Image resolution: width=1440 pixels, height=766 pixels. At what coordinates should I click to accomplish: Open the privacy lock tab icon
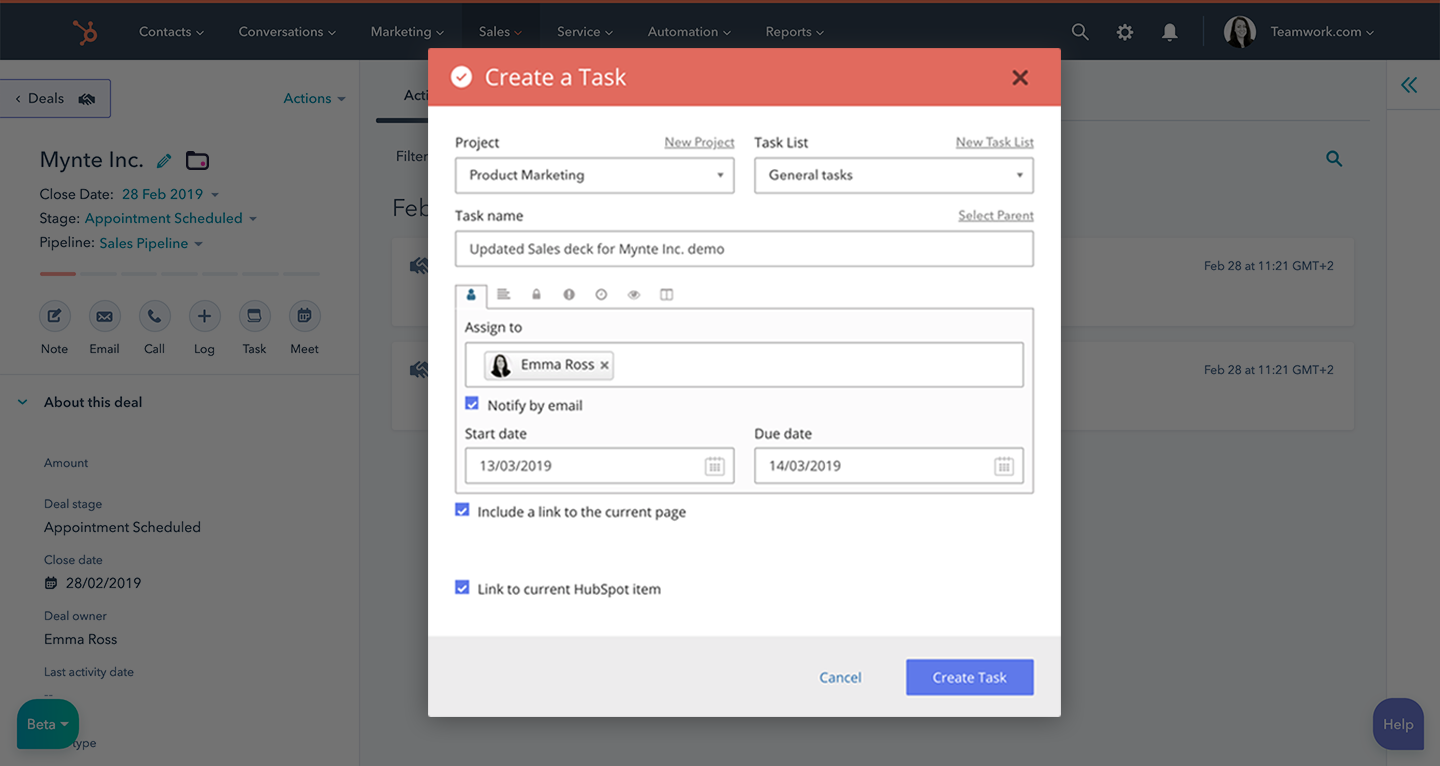click(x=536, y=295)
